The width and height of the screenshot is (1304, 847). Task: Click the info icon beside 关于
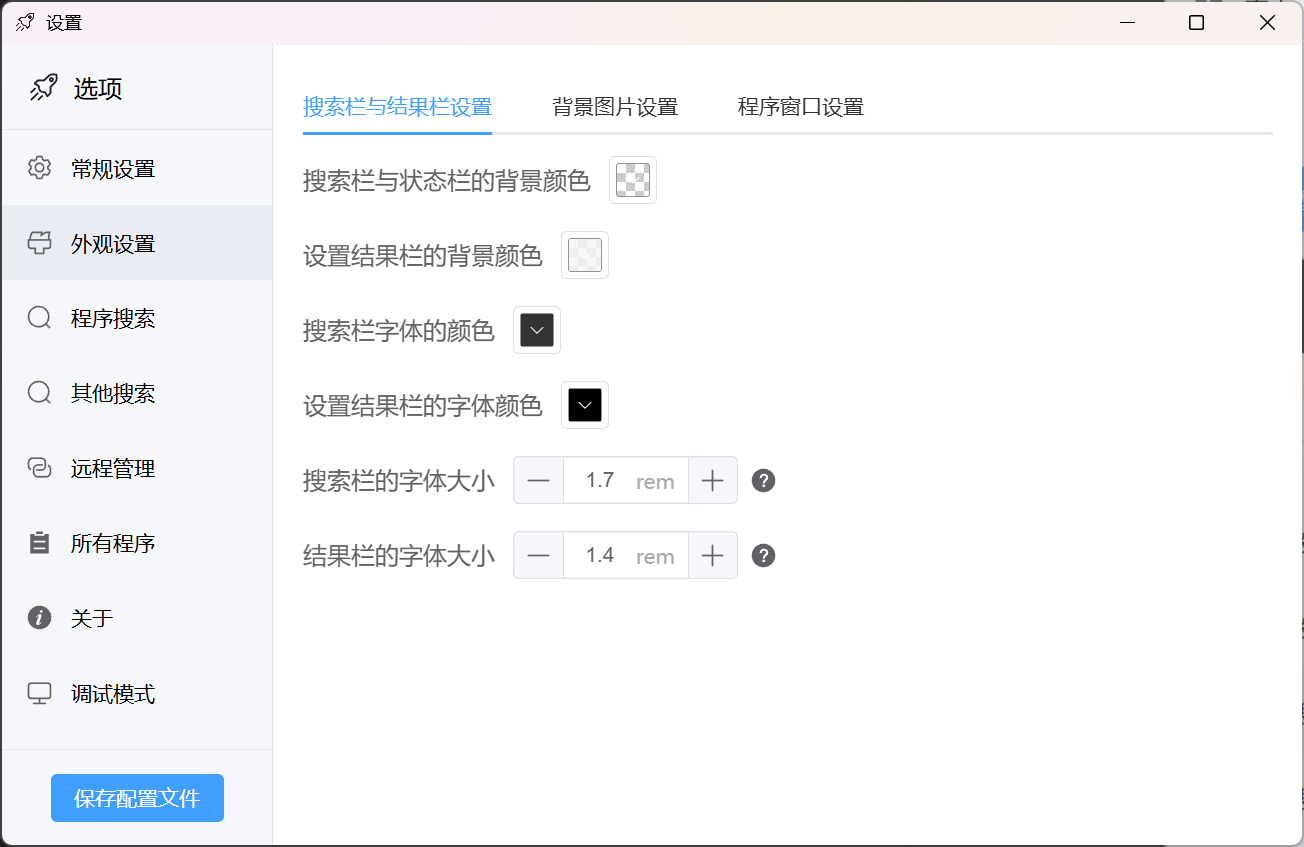[39, 618]
